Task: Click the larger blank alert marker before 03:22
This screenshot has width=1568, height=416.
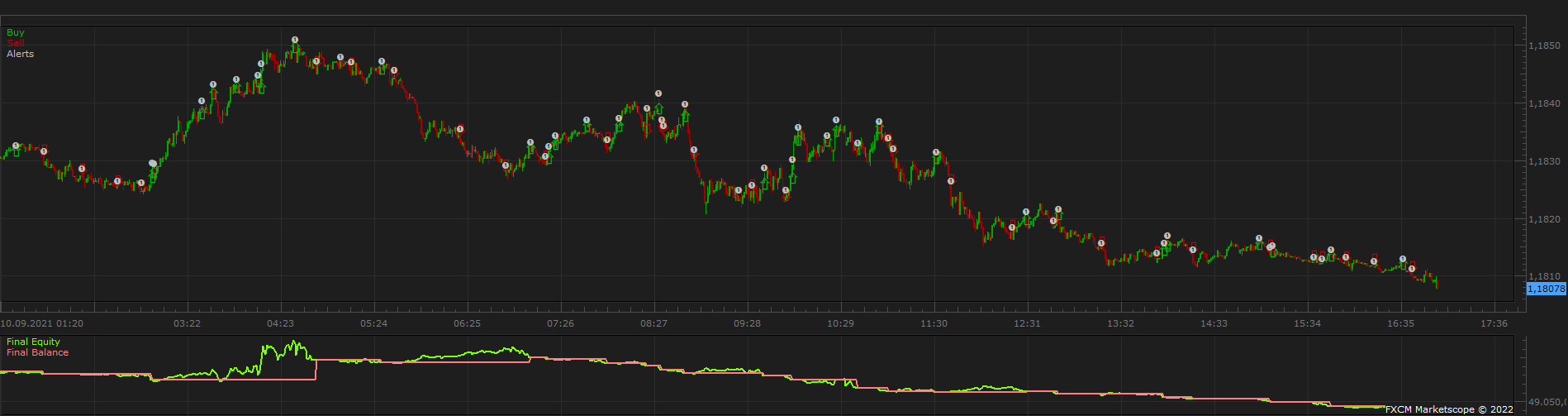Action: tap(153, 164)
